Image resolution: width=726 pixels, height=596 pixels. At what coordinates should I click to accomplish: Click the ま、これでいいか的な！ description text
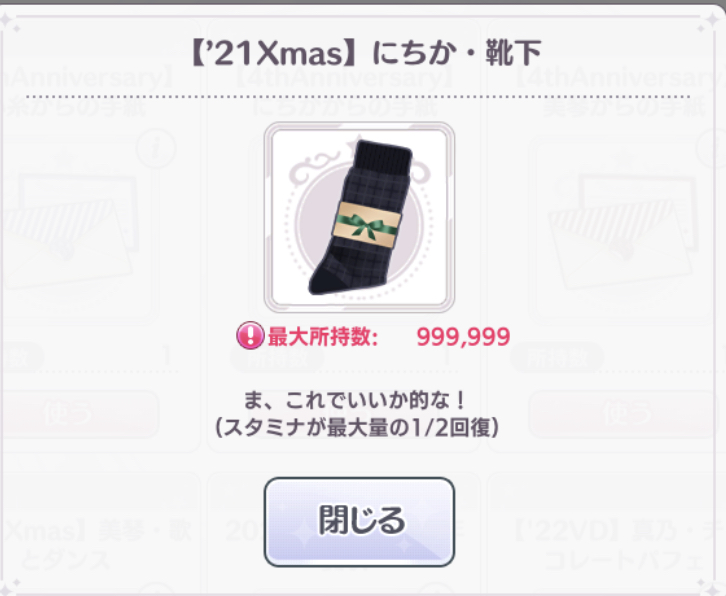[356, 401]
